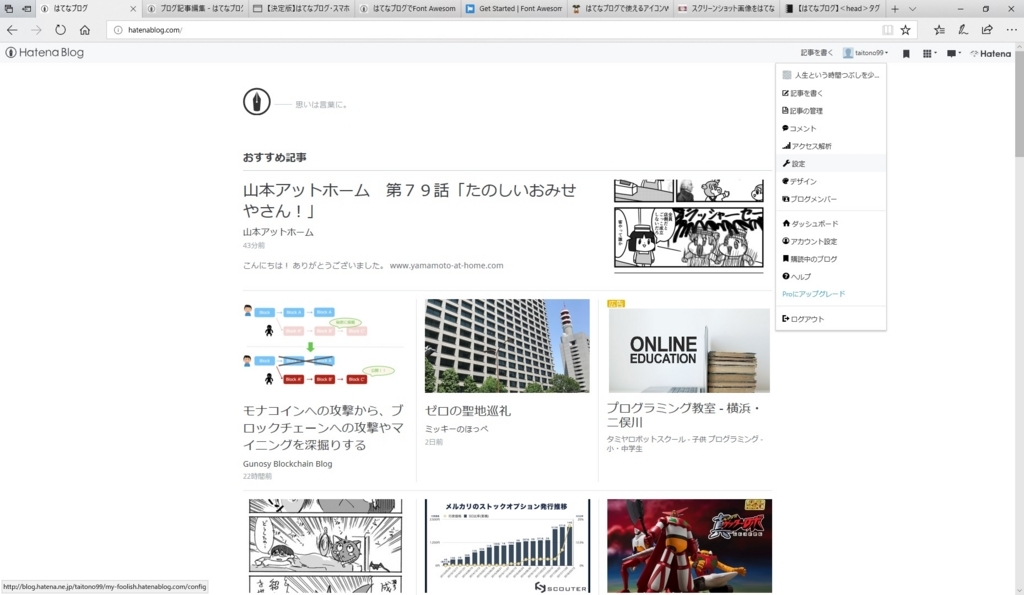Switch to スクリーンショット画像をはてな tab
1024x595 pixels.
click(x=726, y=9)
